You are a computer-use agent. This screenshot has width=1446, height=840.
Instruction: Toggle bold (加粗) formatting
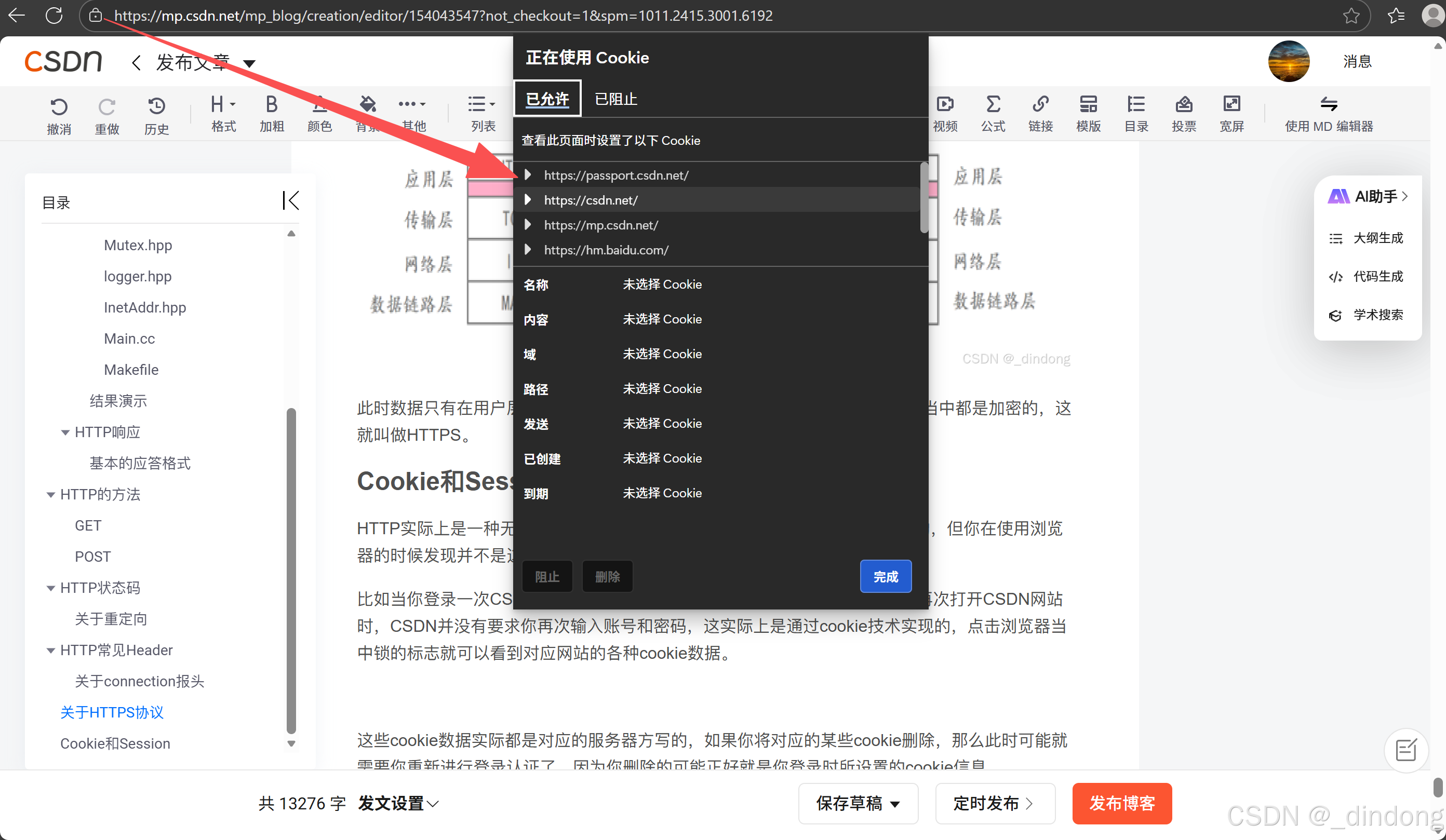(272, 105)
